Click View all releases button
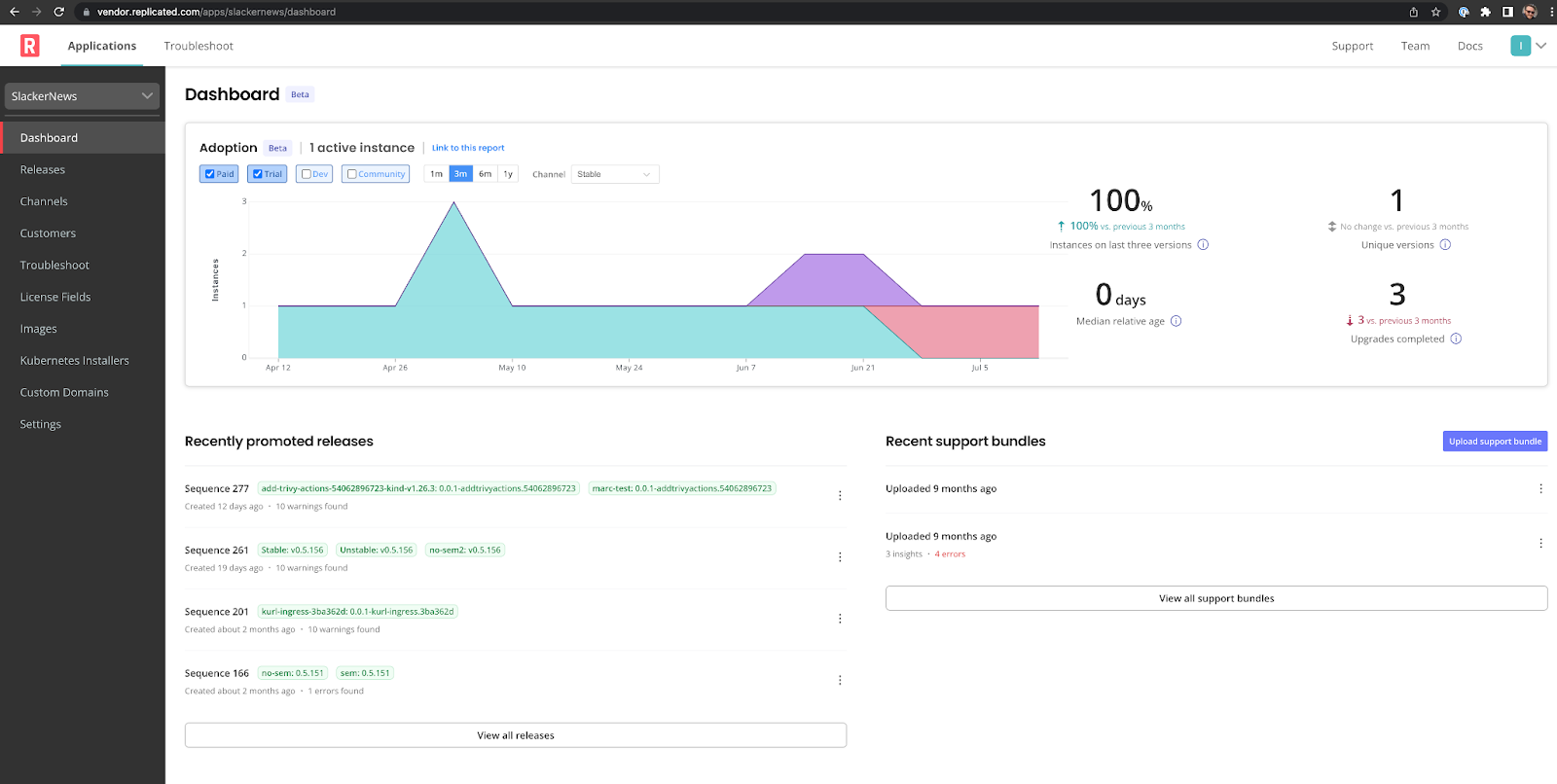The image size is (1557, 784). pos(516,735)
